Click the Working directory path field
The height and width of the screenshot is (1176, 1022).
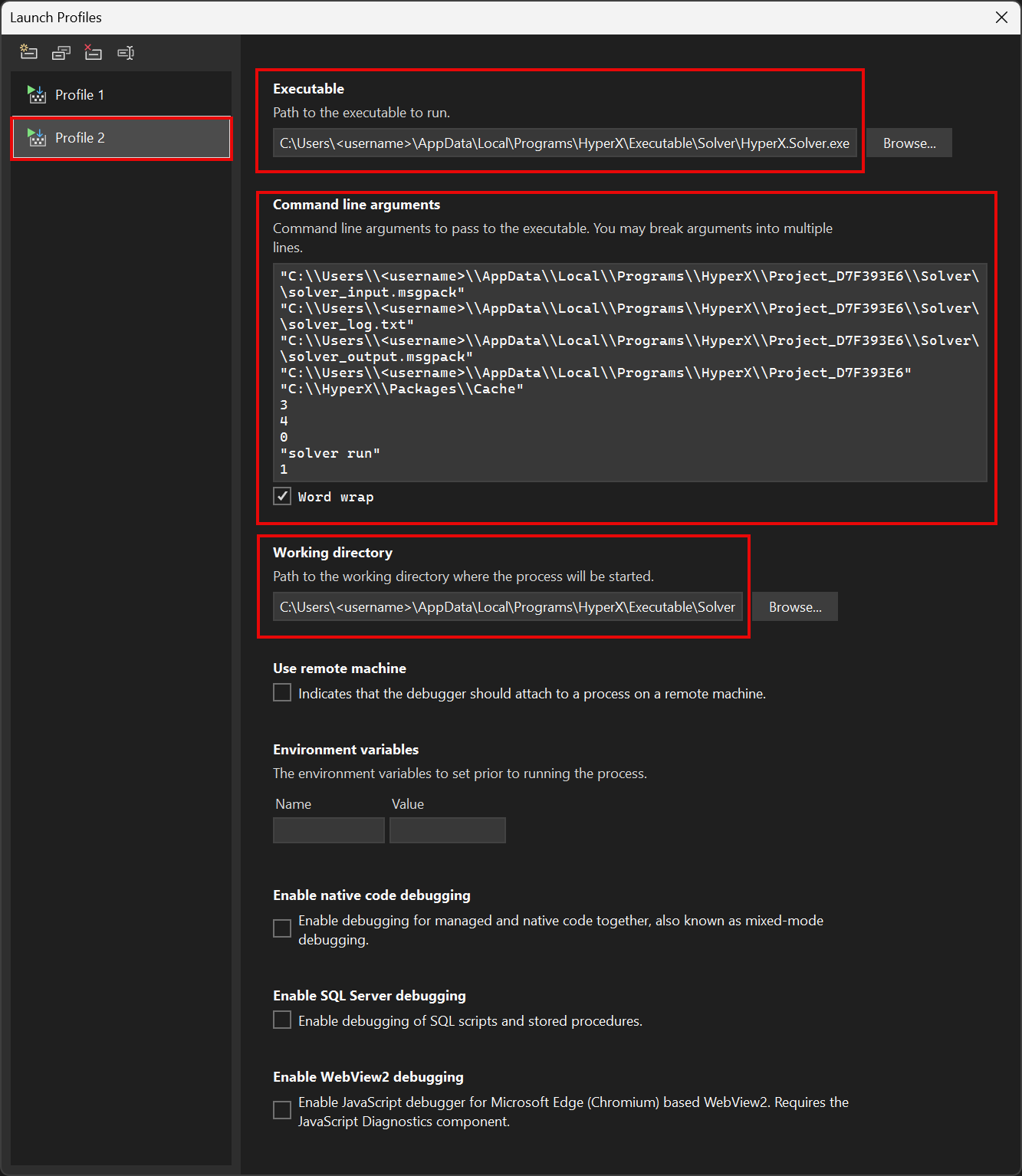point(508,607)
